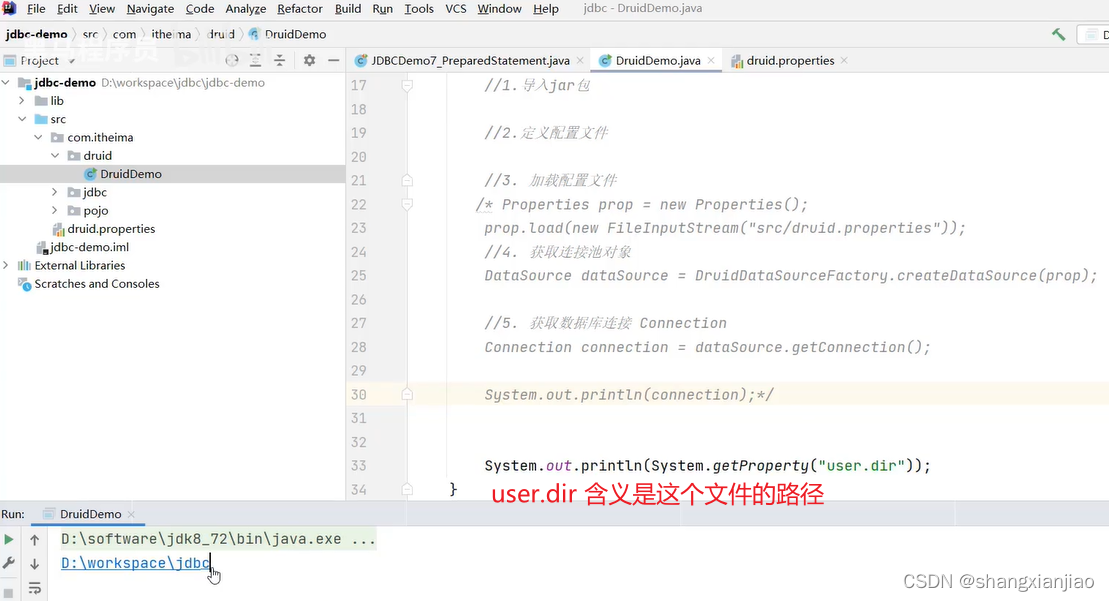The height and width of the screenshot is (601, 1109).
Task: Click Expand All in Project panel
Action: [x=255, y=60]
